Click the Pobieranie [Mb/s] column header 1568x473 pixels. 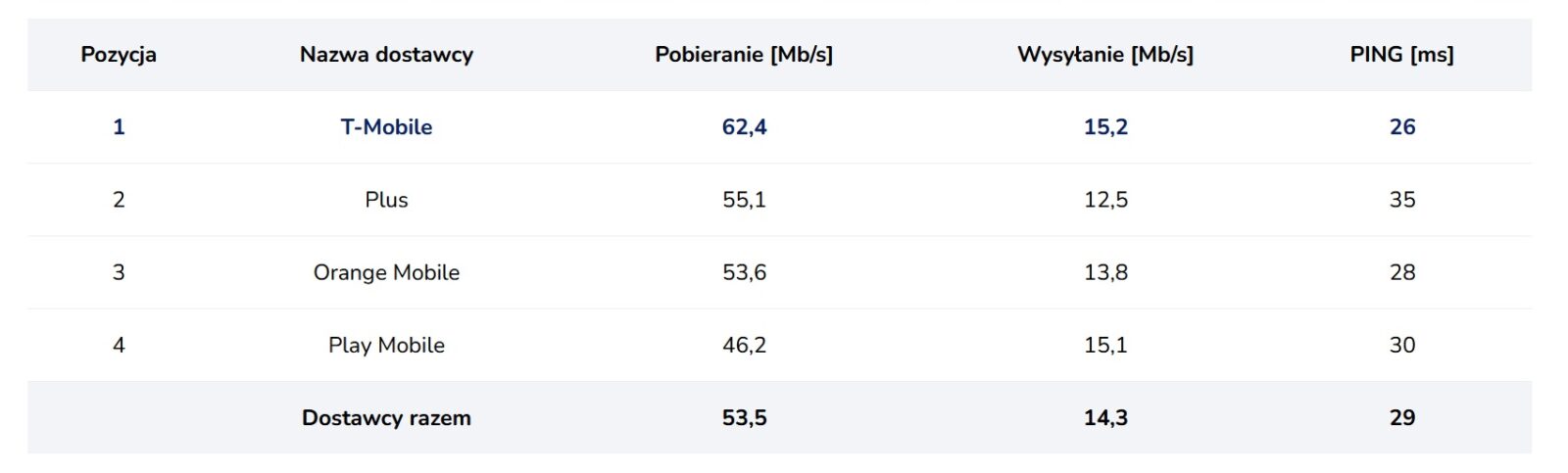(x=744, y=55)
